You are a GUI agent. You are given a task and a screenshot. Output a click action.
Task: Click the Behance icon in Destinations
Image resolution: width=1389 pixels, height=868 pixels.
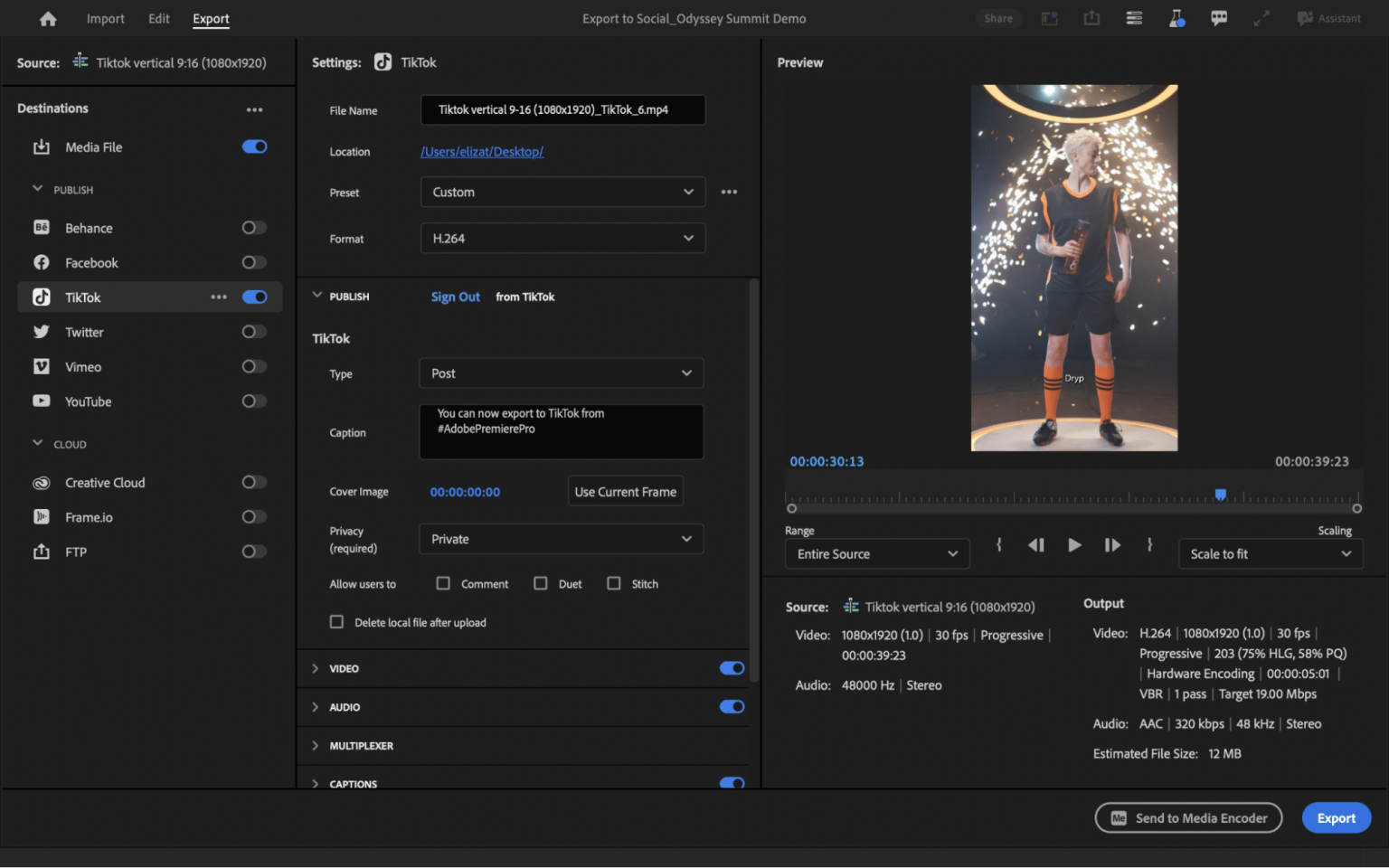coord(42,227)
